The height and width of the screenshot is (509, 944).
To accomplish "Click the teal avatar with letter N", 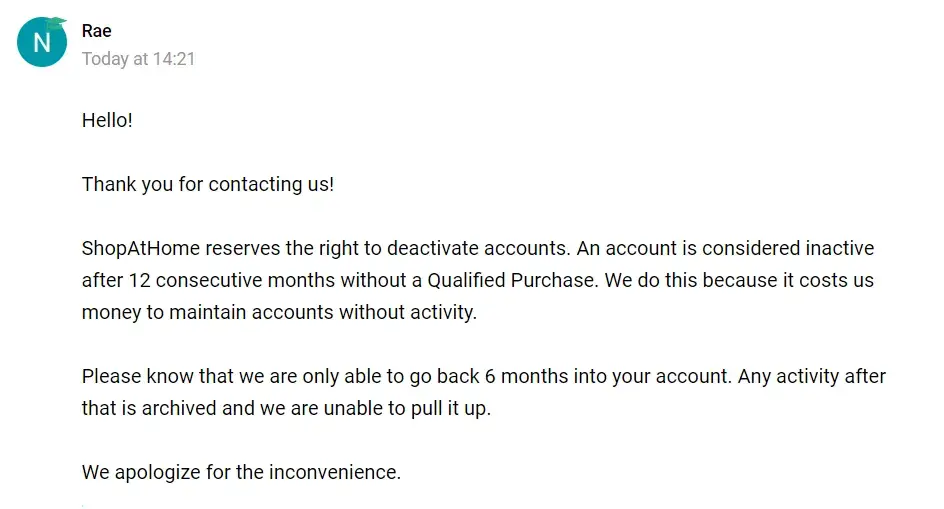I will (41, 43).
